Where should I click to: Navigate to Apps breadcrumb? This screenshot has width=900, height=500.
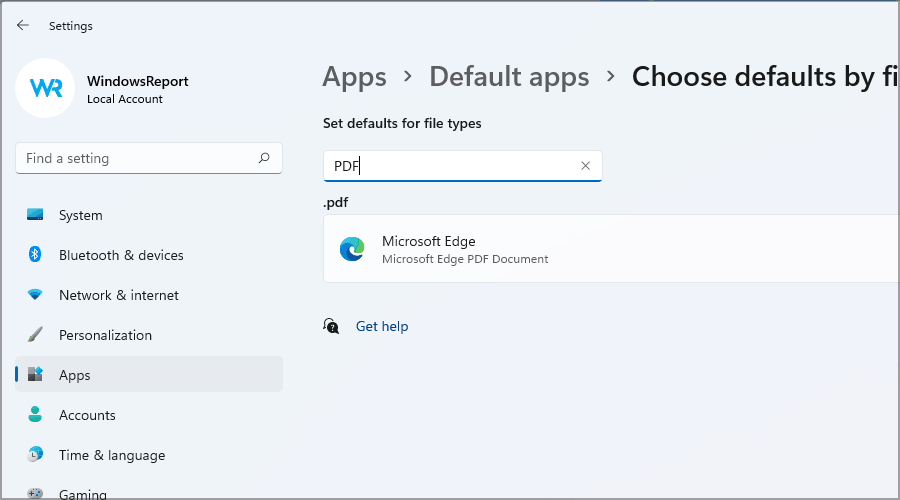(354, 77)
